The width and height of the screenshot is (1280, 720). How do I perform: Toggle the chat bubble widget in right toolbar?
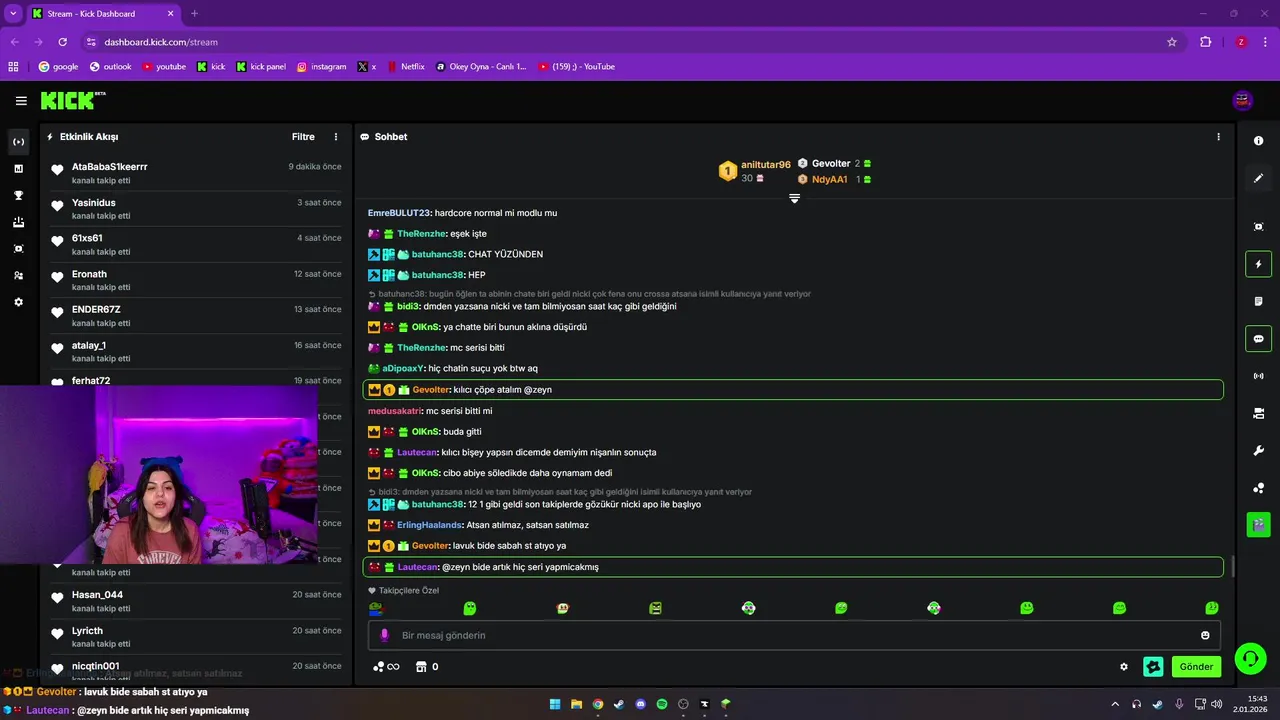[1258, 338]
